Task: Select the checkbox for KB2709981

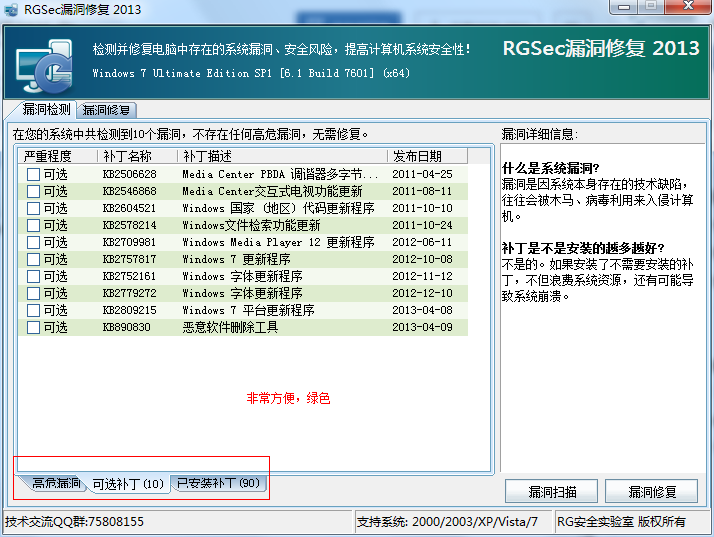Action: (33, 242)
